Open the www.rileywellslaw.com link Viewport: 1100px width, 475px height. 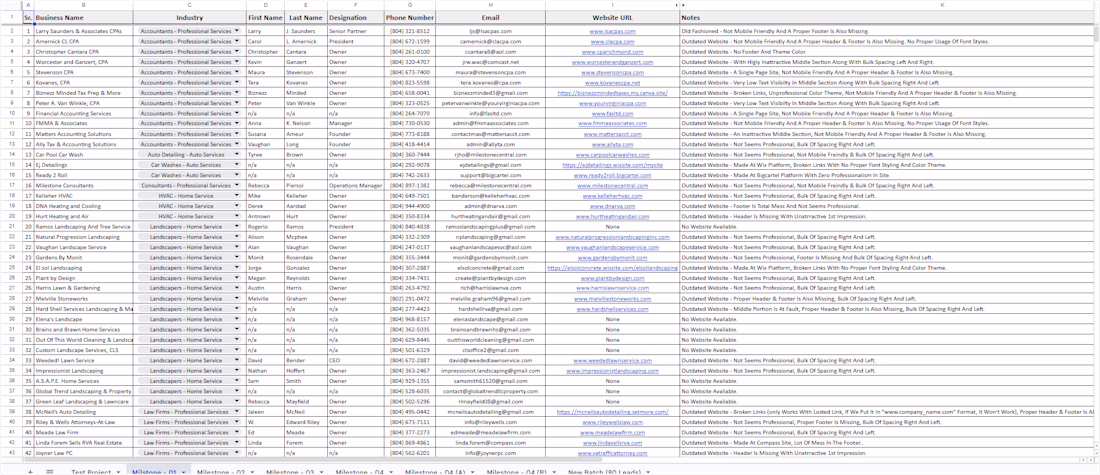[x=612, y=422]
